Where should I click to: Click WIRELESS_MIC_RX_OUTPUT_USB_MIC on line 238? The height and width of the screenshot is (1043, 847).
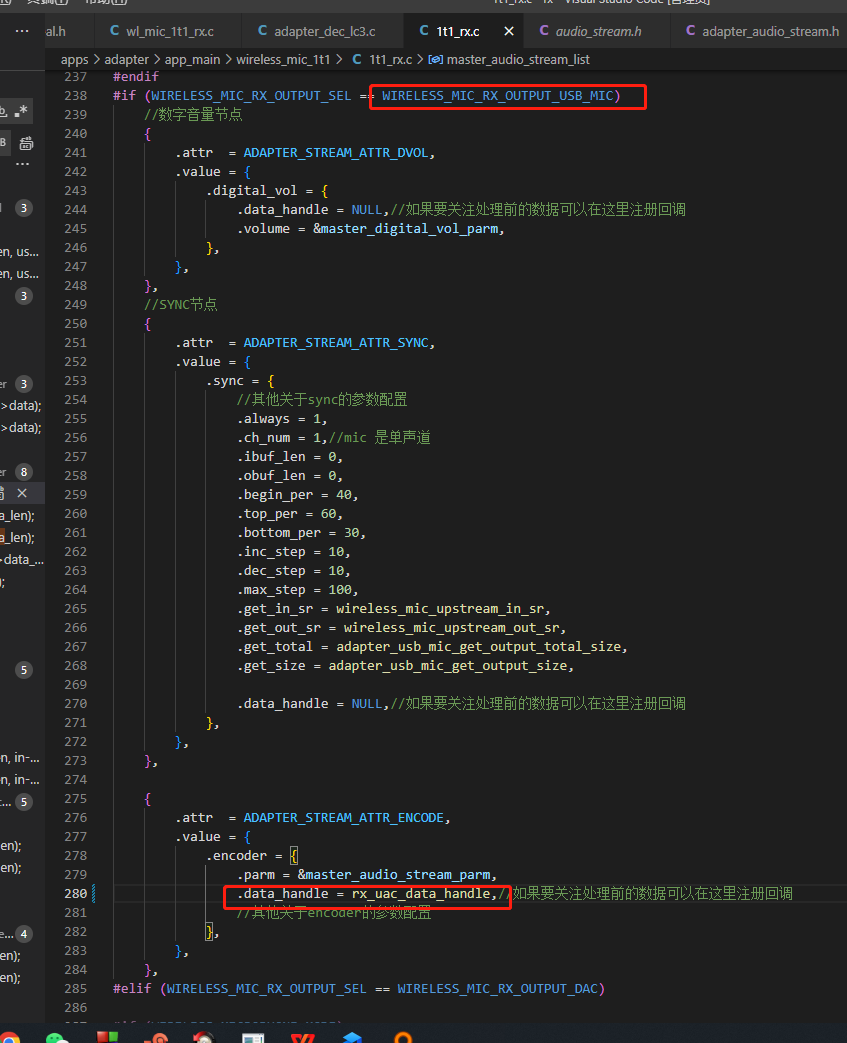tap(497, 96)
